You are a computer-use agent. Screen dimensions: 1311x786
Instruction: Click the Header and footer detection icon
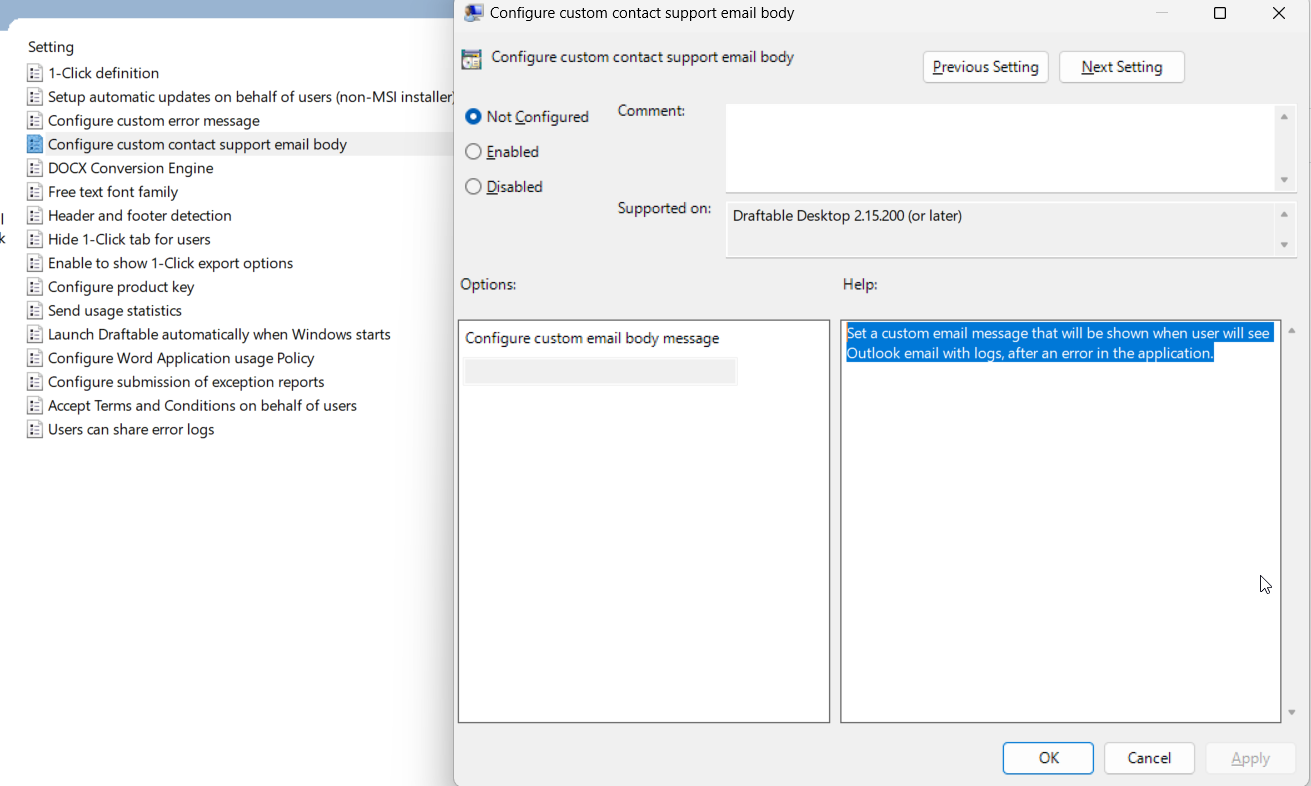pos(33,215)
